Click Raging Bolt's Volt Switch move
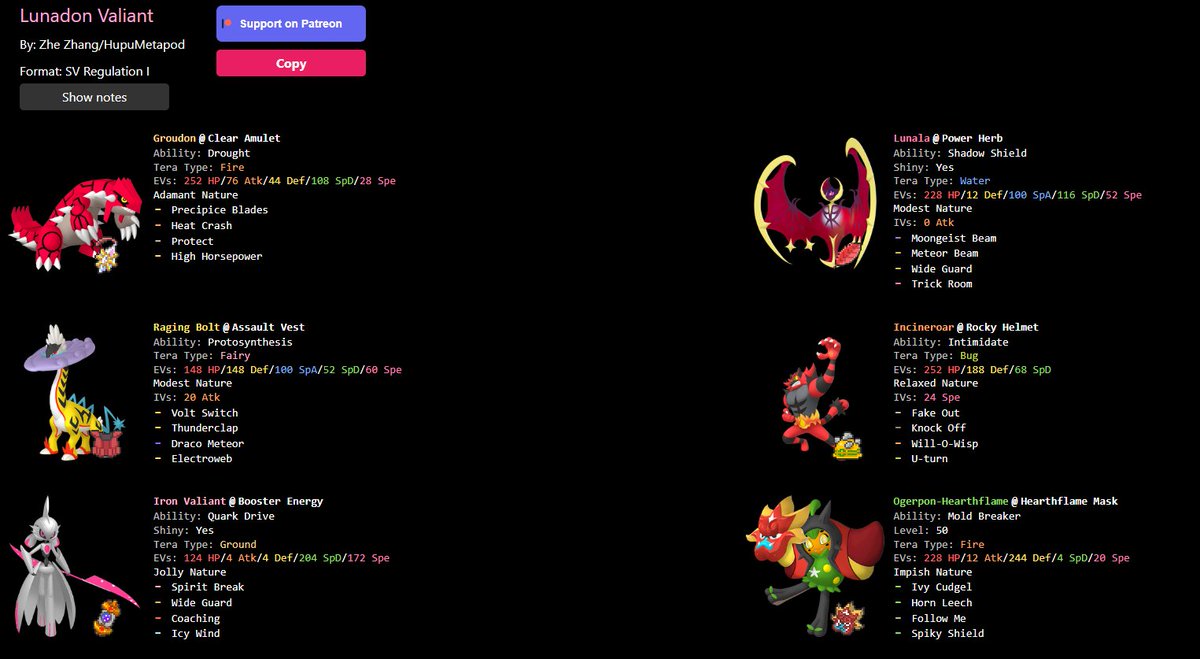The height and width of the screenshot is (659, 1200). (x=204, y=413)
